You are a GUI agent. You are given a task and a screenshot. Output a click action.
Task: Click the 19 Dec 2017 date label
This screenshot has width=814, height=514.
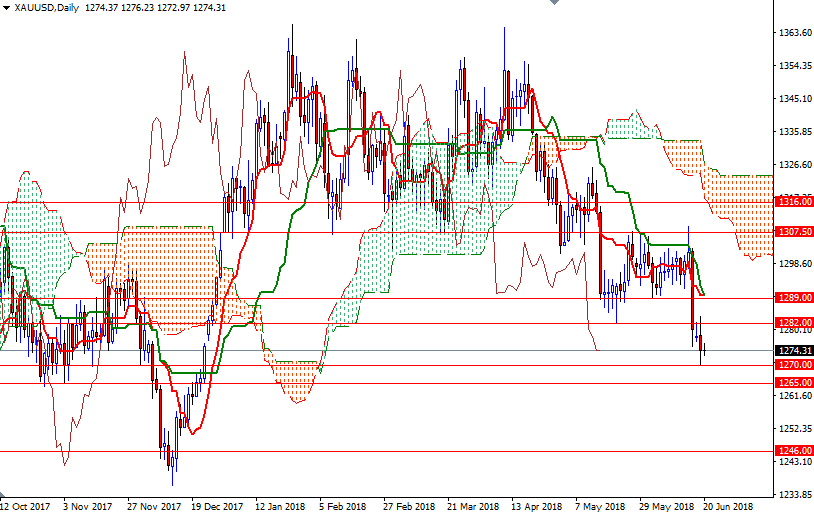pyautogui.click(x=217, y=506)
